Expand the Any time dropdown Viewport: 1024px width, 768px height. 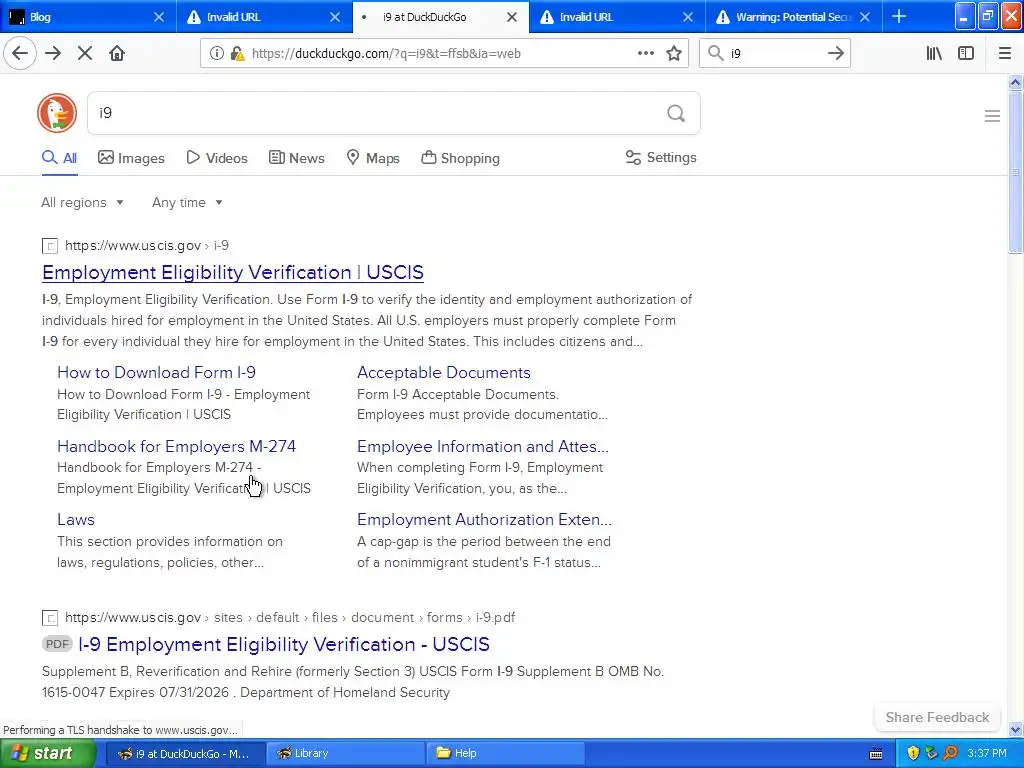coord(187,202)
